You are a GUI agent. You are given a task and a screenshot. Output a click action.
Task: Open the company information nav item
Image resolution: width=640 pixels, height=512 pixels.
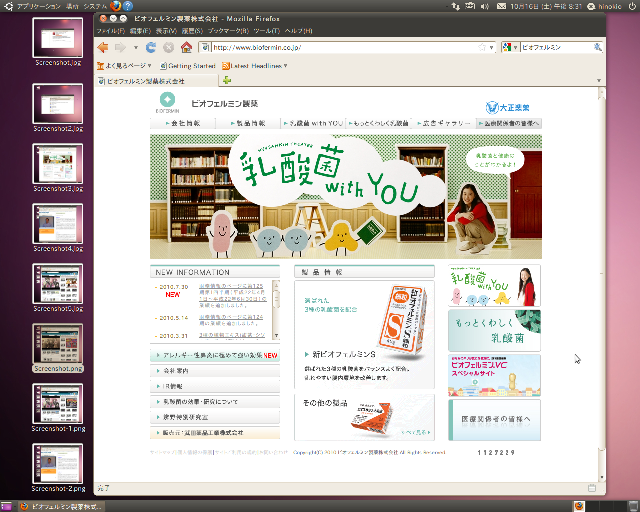pyautogui.click(x=183, y=123)
